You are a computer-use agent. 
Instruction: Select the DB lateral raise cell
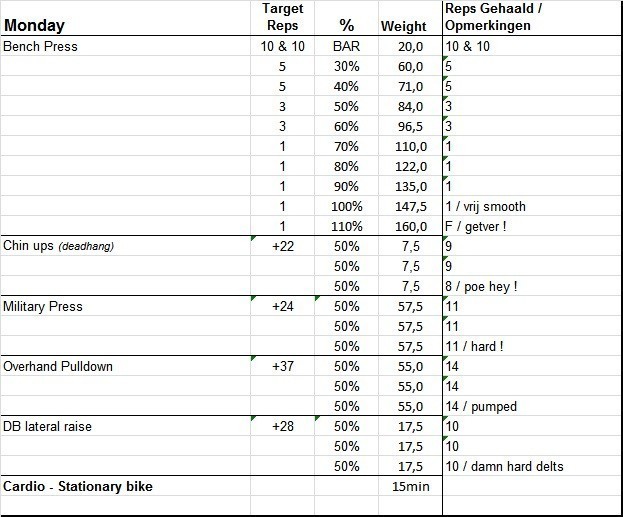pyautogui.click(x=50, y=426)
